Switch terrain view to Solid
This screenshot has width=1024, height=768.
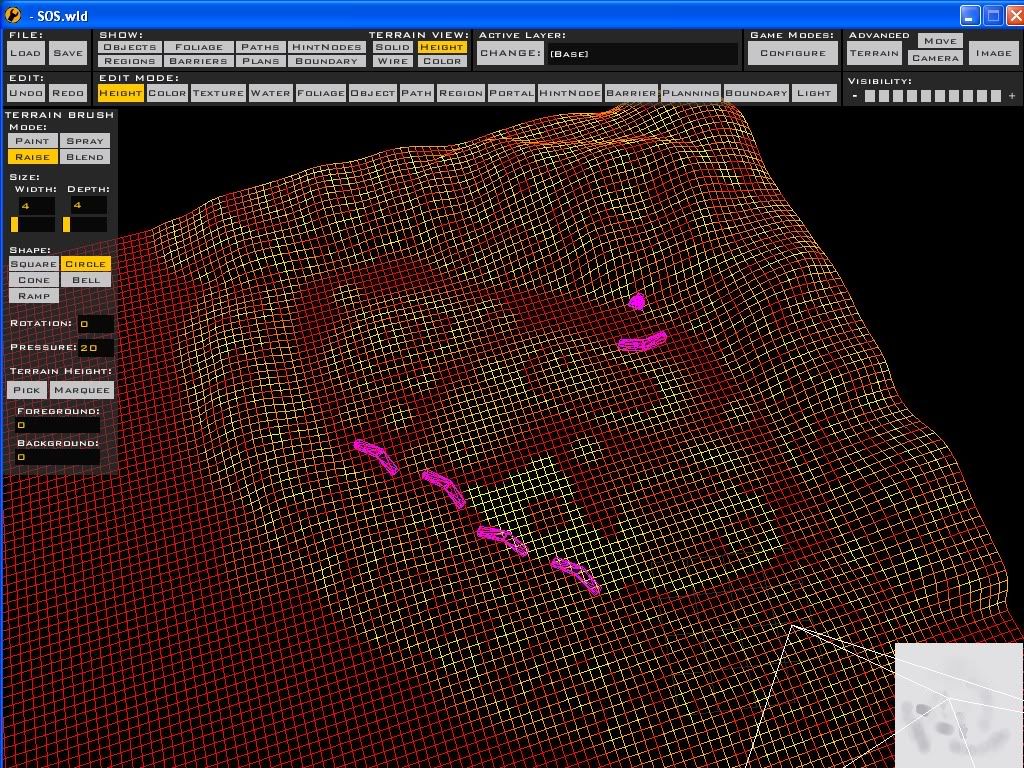392,47
